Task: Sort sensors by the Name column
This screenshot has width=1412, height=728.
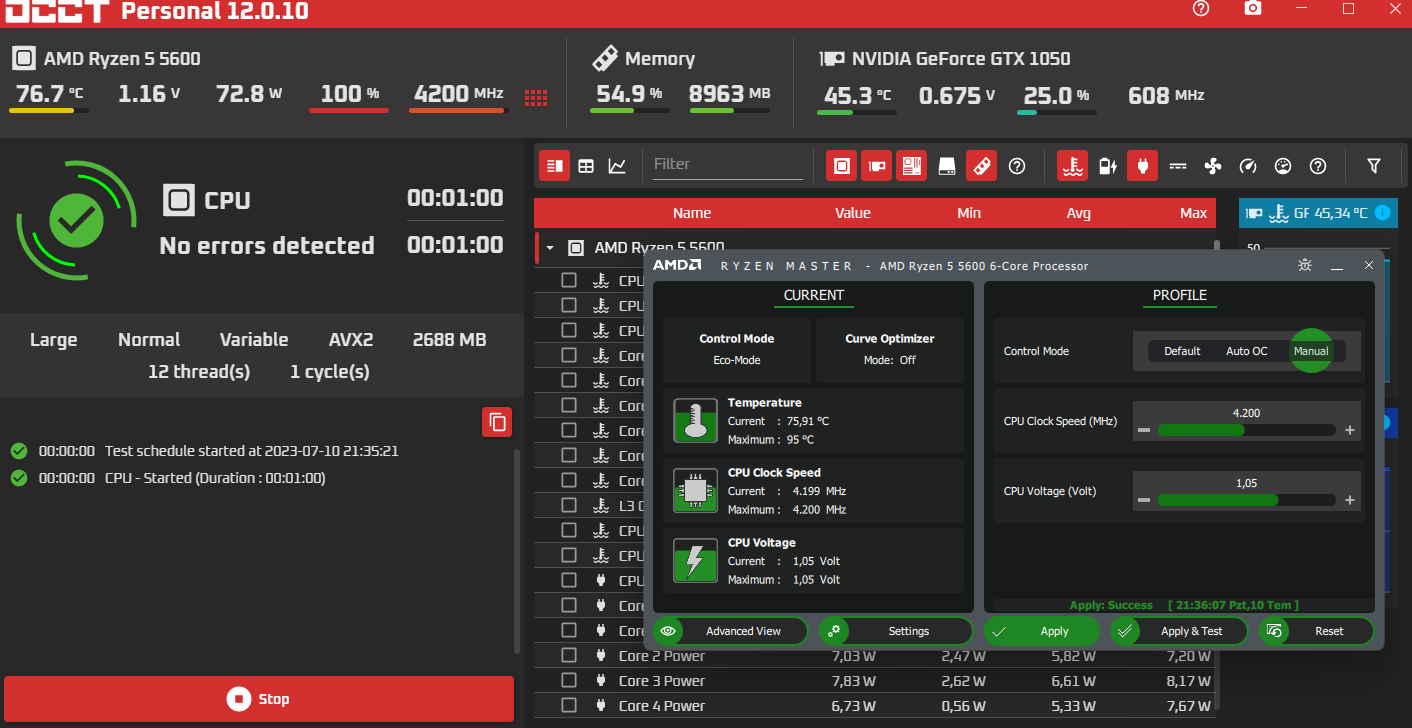Action: point(692,213)
